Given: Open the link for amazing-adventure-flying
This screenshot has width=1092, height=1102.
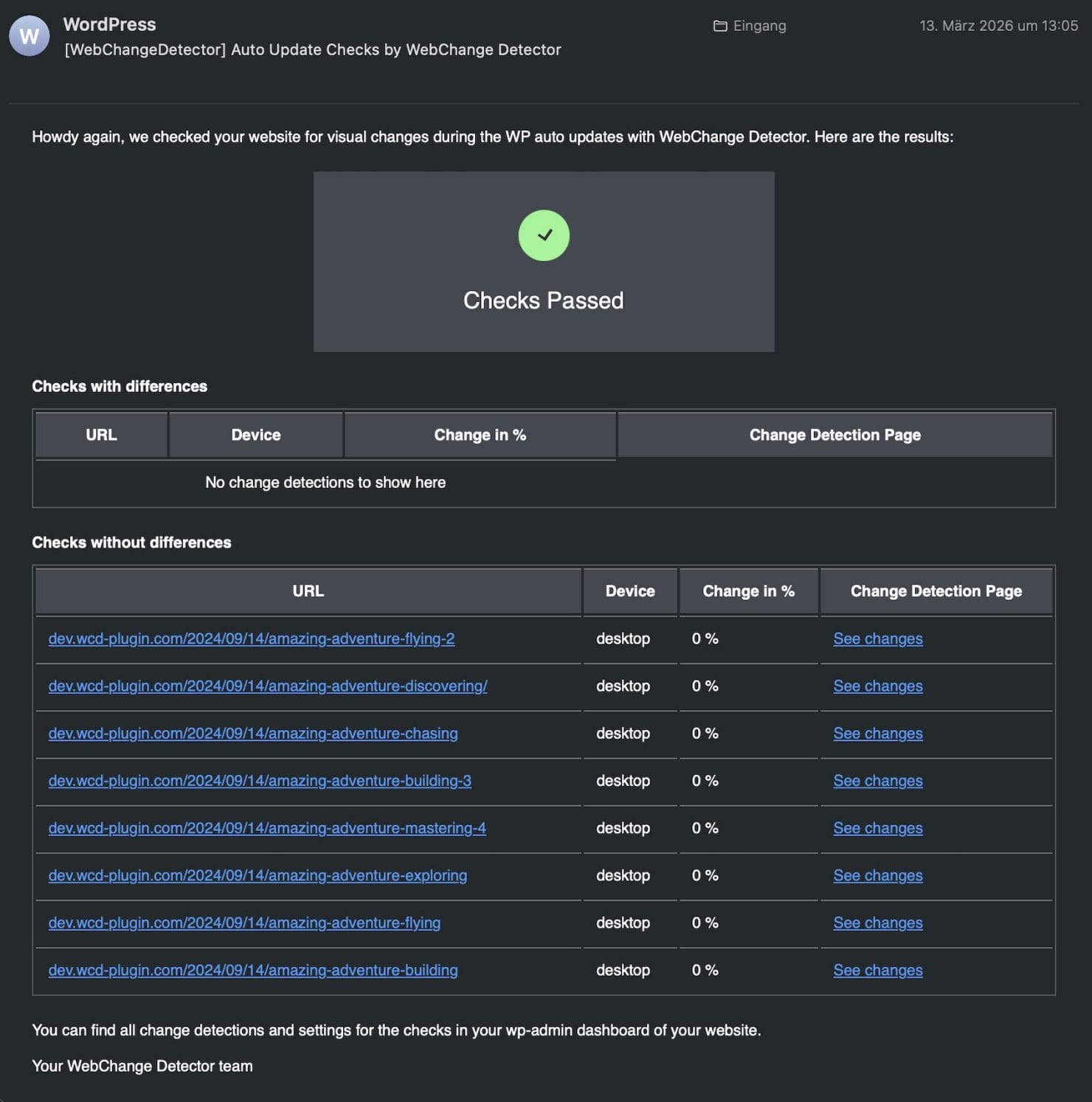Looking at the screenshot, I should pyautogui.click(x=244, y=923).
